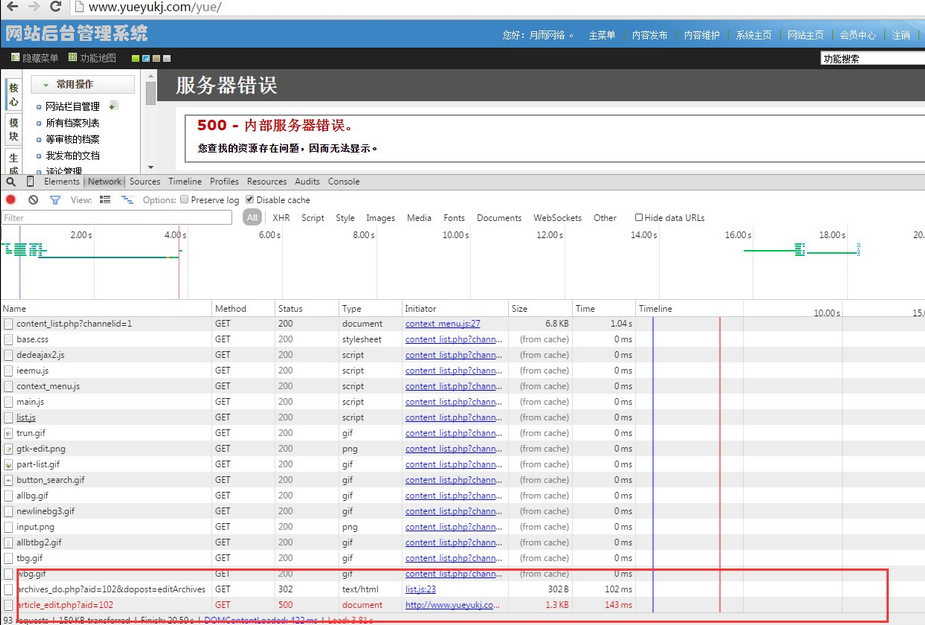
Task: Click the add icon beside 网站栏目管理
Action: pyautogui.click(x=113, y=106)
